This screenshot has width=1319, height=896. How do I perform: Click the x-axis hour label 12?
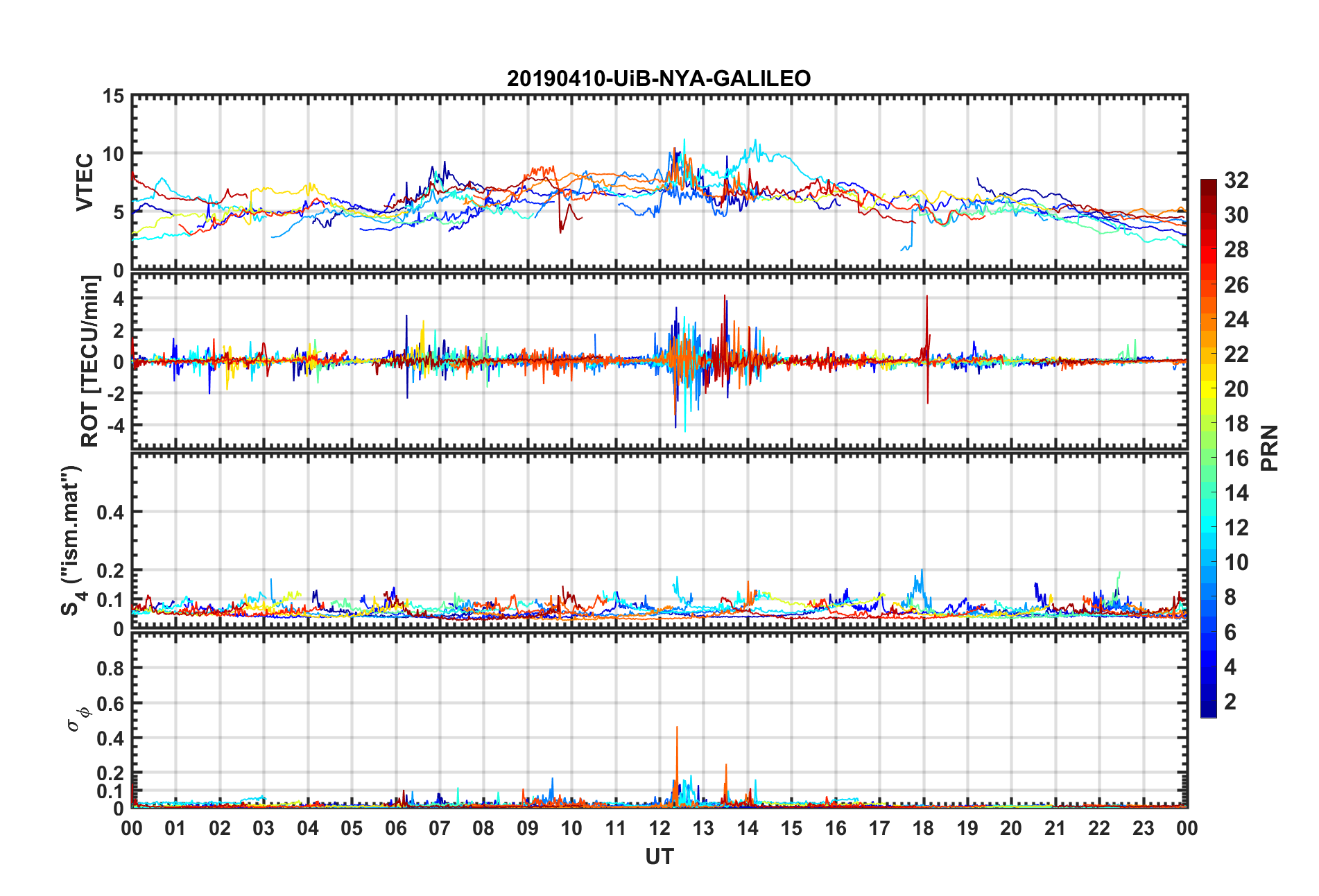[659, 829]
